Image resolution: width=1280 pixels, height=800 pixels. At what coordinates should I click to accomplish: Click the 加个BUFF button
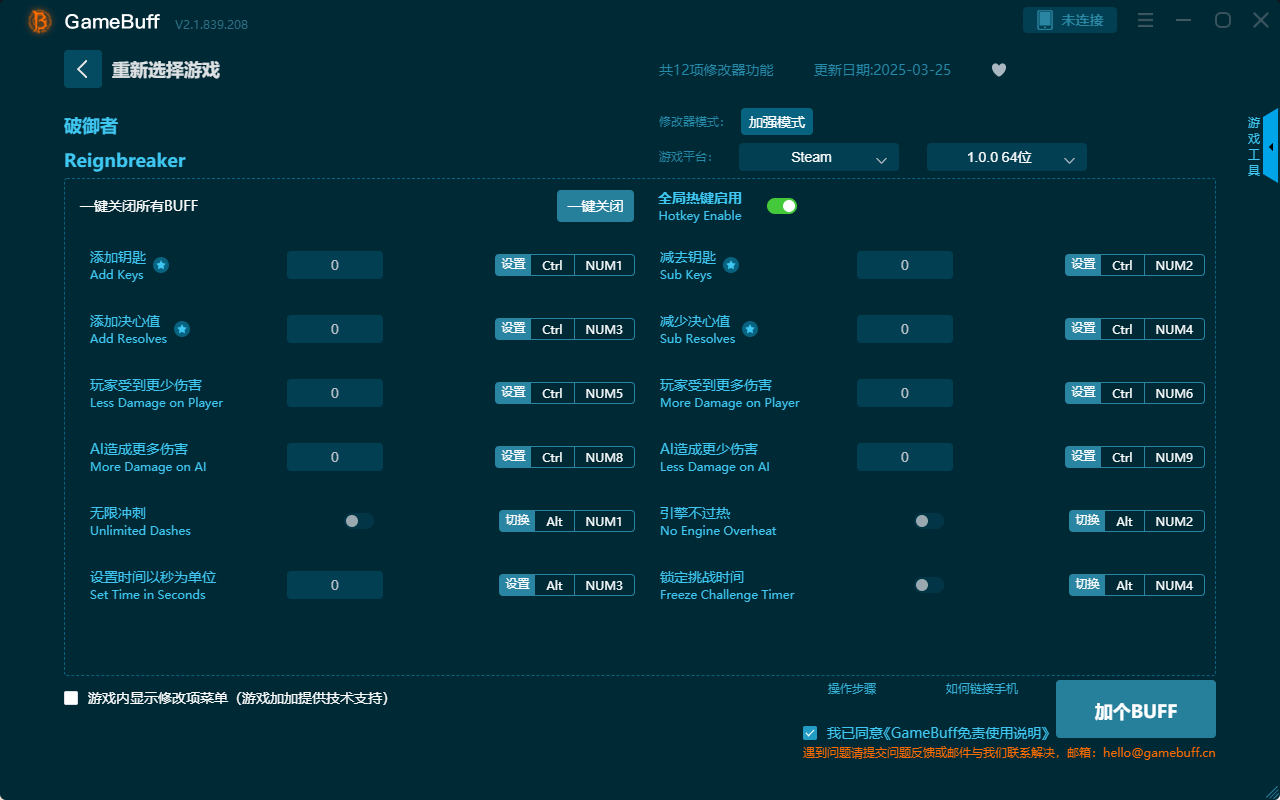(x=1136, y=710)
